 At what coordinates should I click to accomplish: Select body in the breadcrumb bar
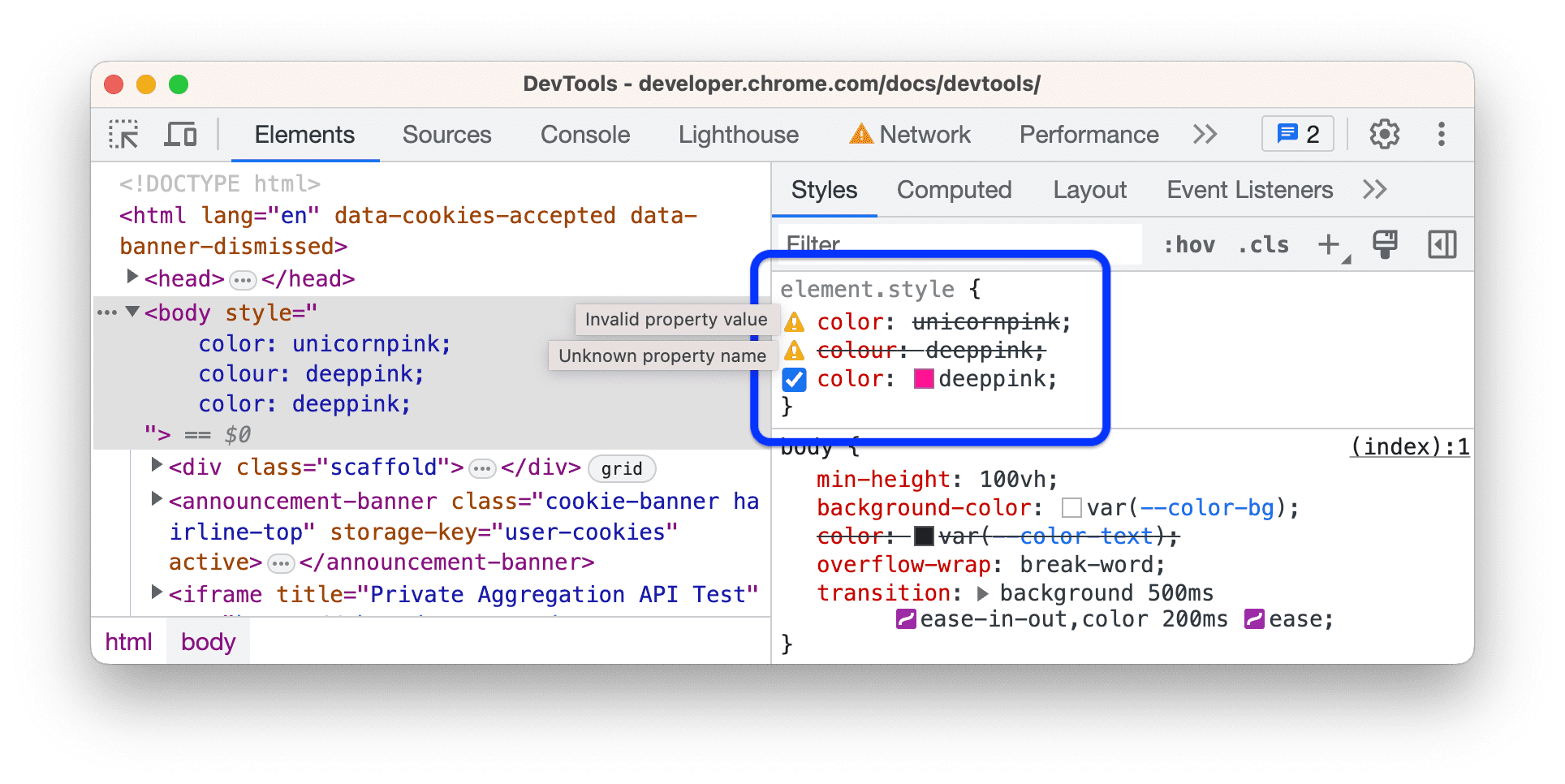[x=208, y=641]
